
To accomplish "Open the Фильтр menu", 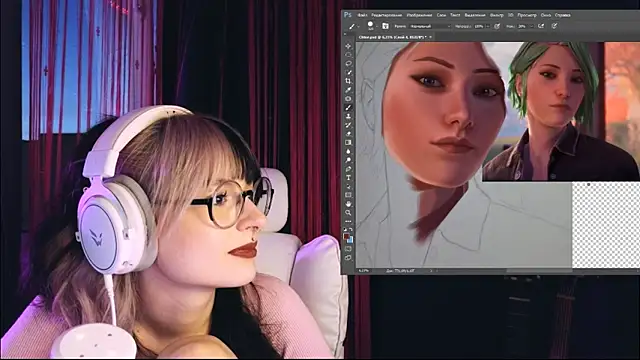I will point(496,15).
